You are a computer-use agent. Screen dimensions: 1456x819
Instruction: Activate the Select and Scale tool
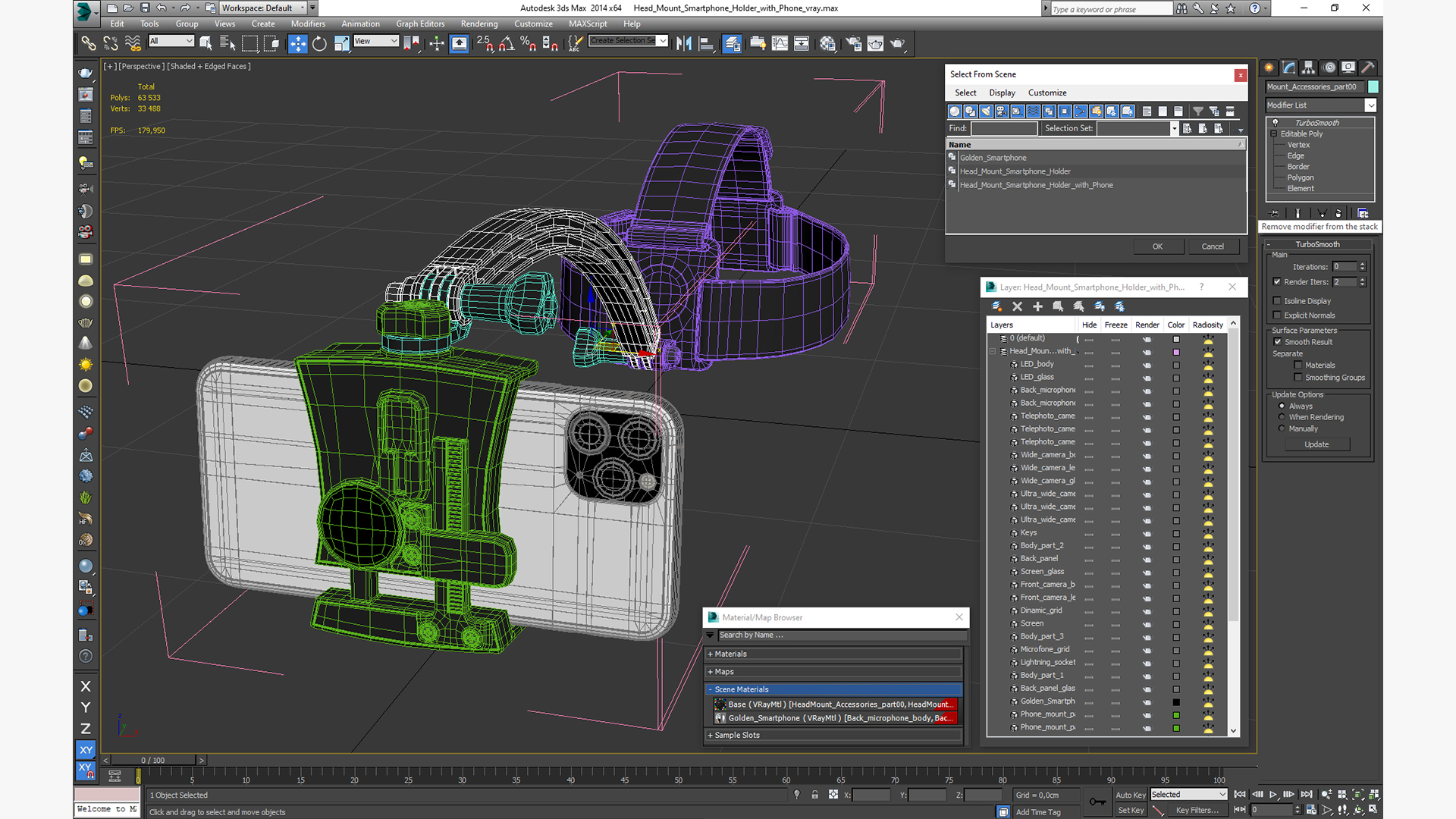coord(341,43)
